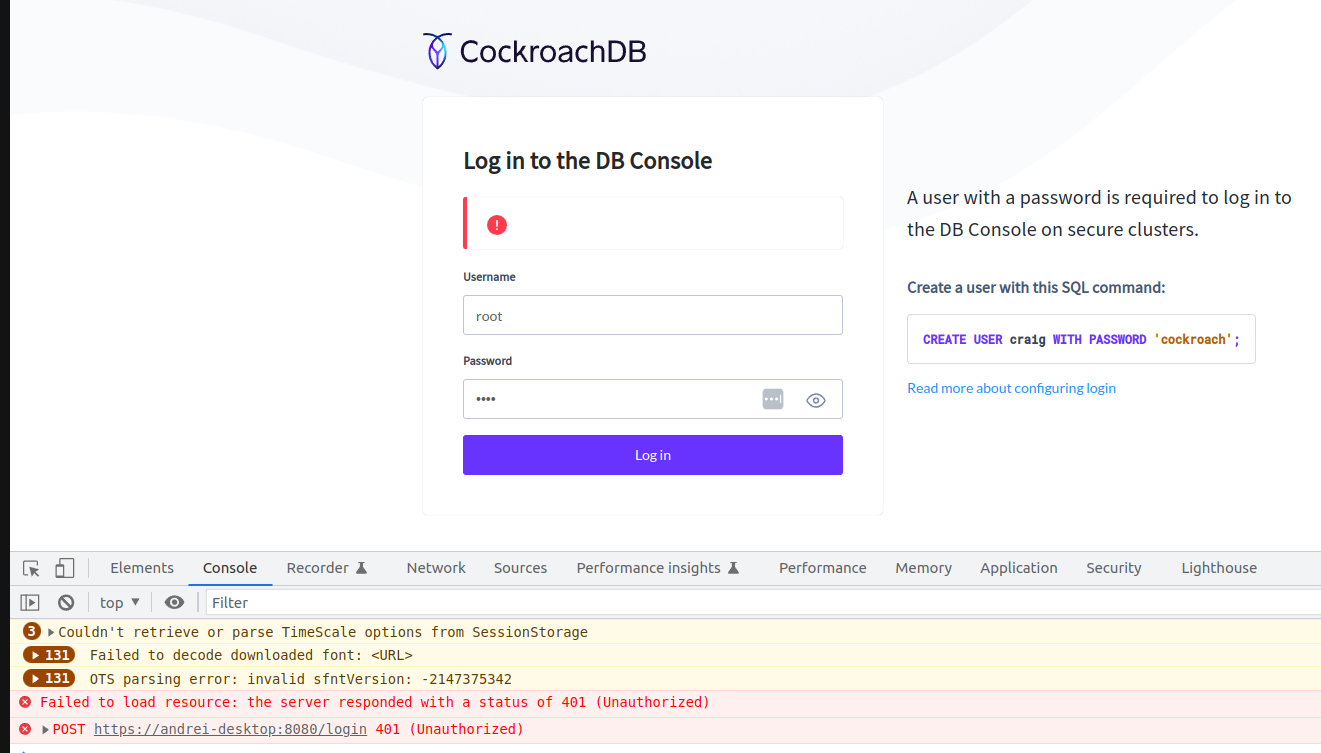Switch to the Elements tab
This screenshot has height=753, width=1321.
tap(142, 568)
